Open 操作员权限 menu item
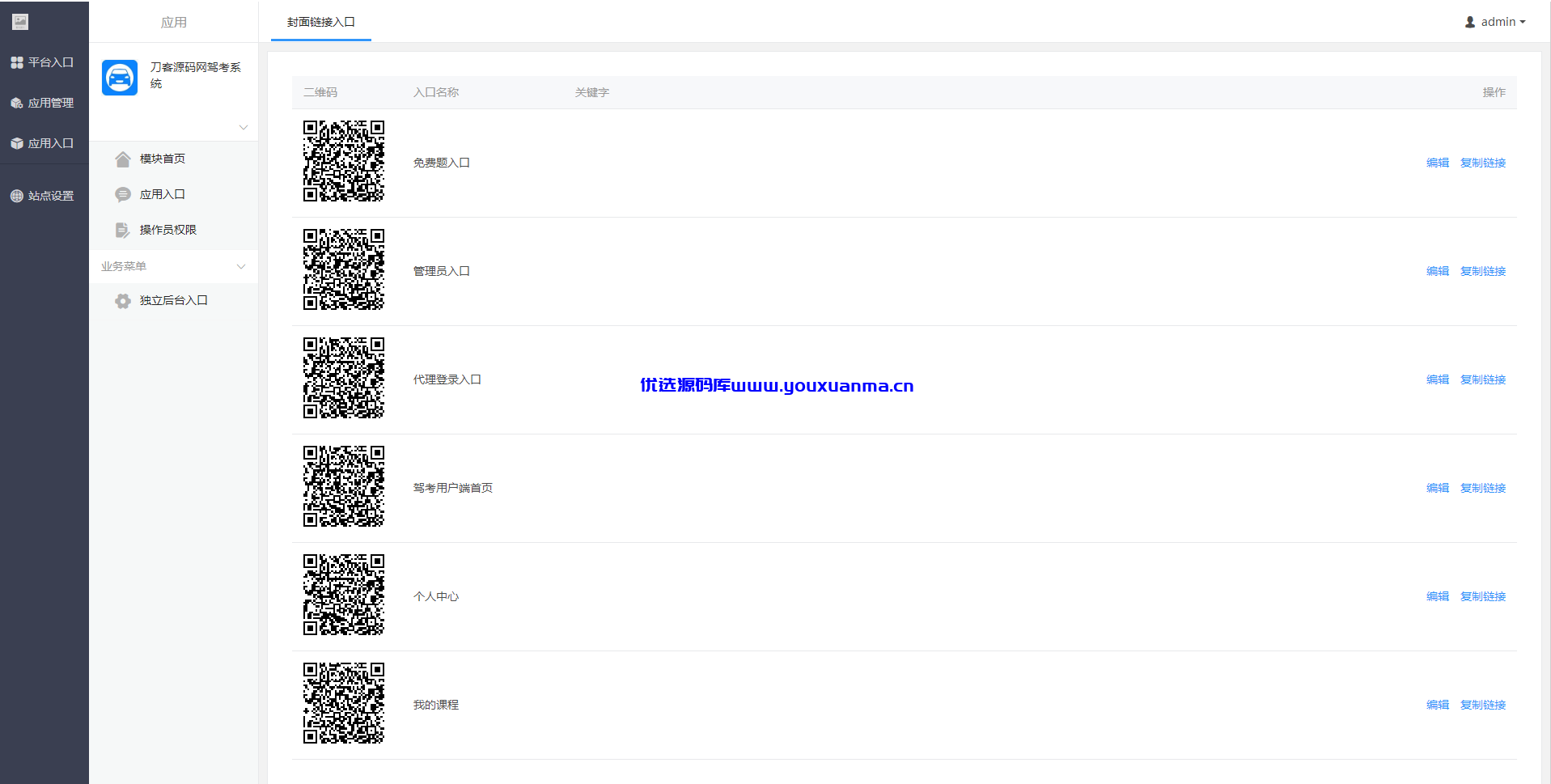Screen dimensions: 1551x784 coord(174,230)
